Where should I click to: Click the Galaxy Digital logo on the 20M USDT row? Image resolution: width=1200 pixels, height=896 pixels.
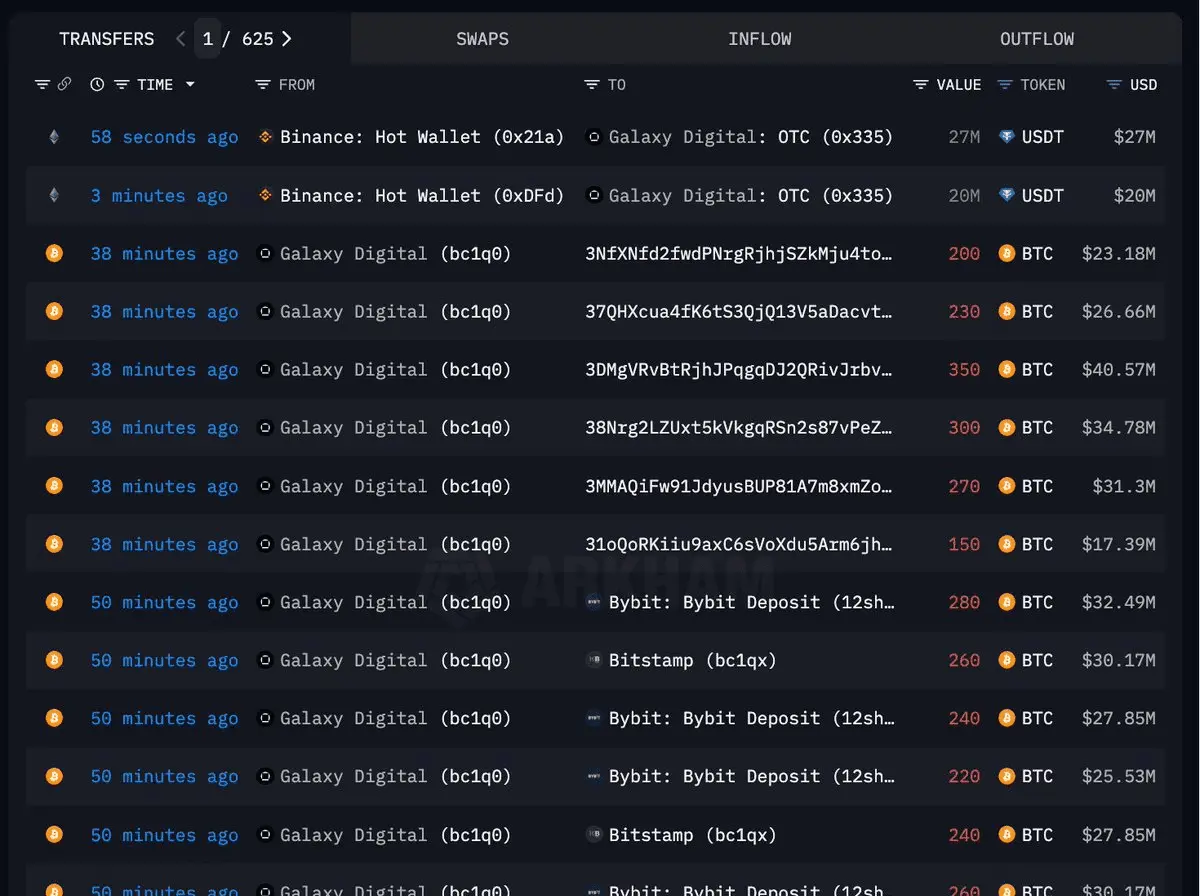[594, 195]
